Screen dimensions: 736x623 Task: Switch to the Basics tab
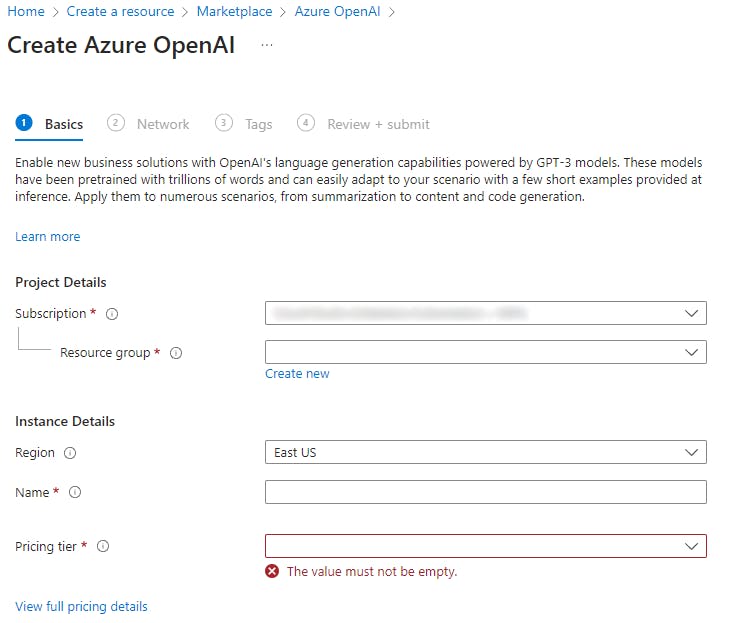point(63,124)
